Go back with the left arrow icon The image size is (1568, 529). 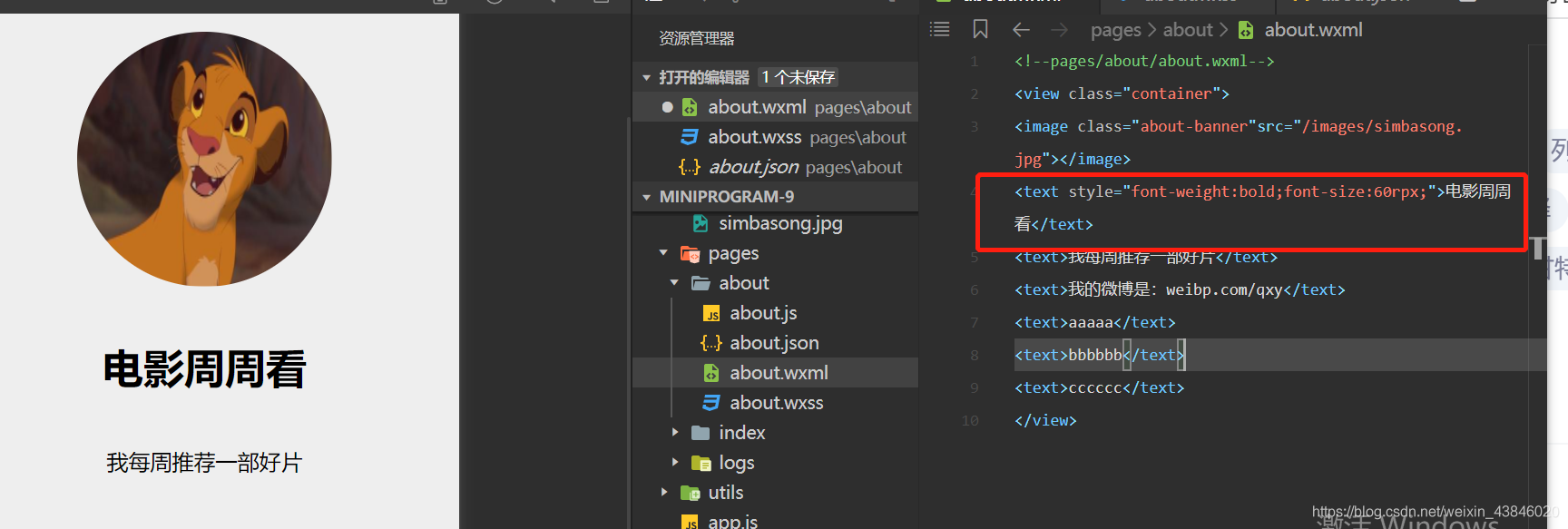point(1021,30)
